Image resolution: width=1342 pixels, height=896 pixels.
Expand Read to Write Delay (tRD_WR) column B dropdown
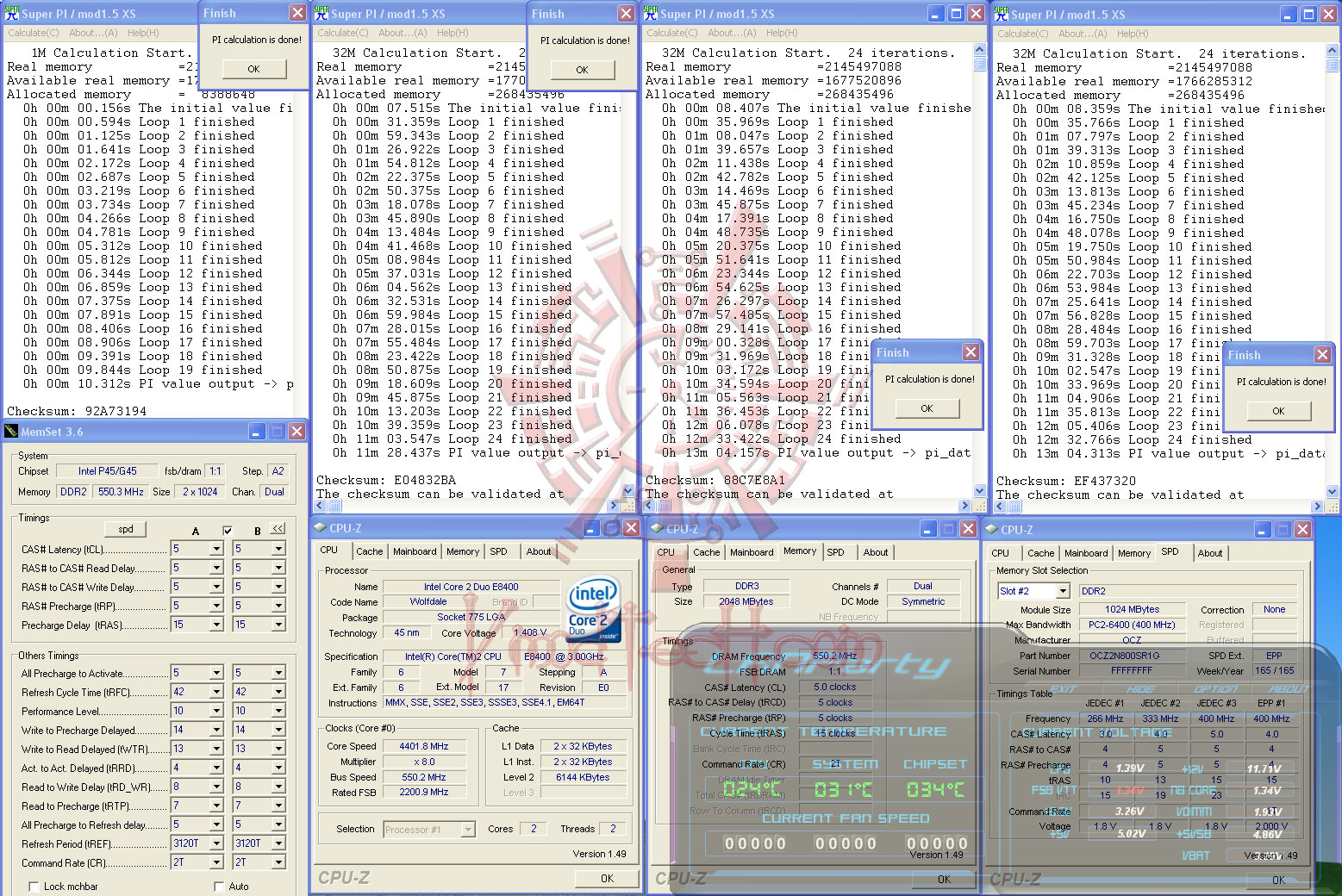278,787
